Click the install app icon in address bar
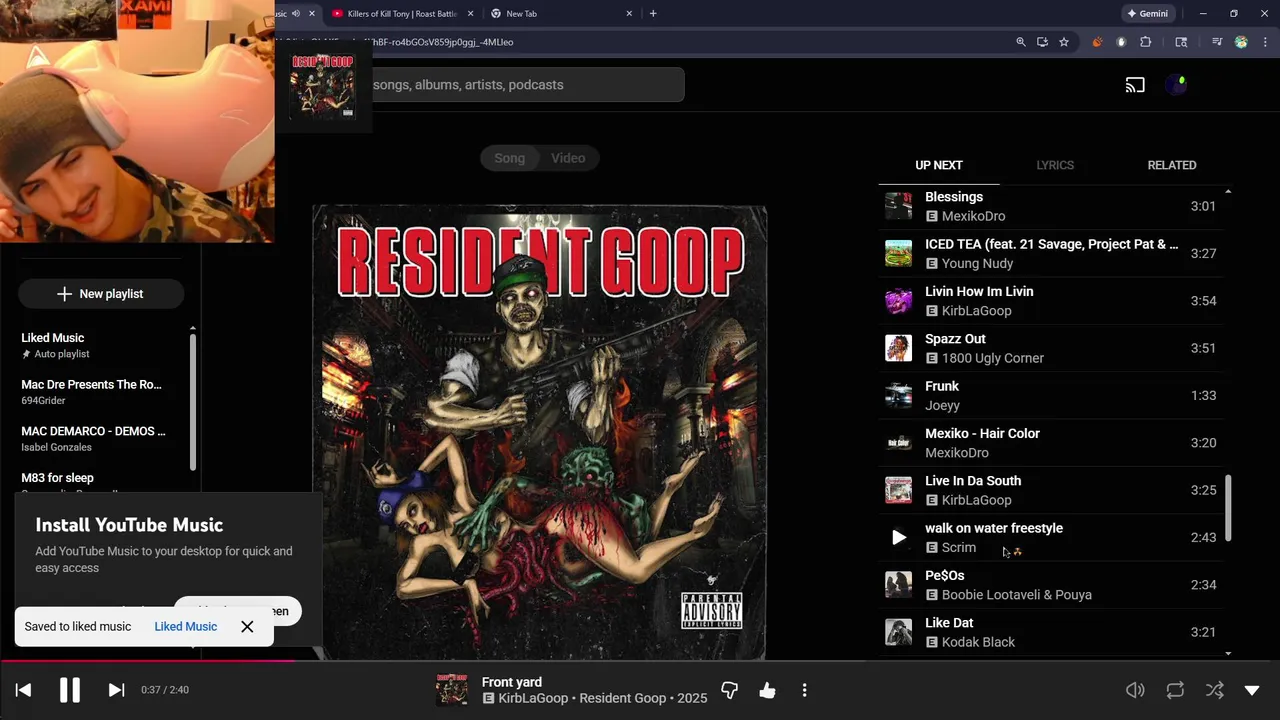 [x=1042, y=42]
